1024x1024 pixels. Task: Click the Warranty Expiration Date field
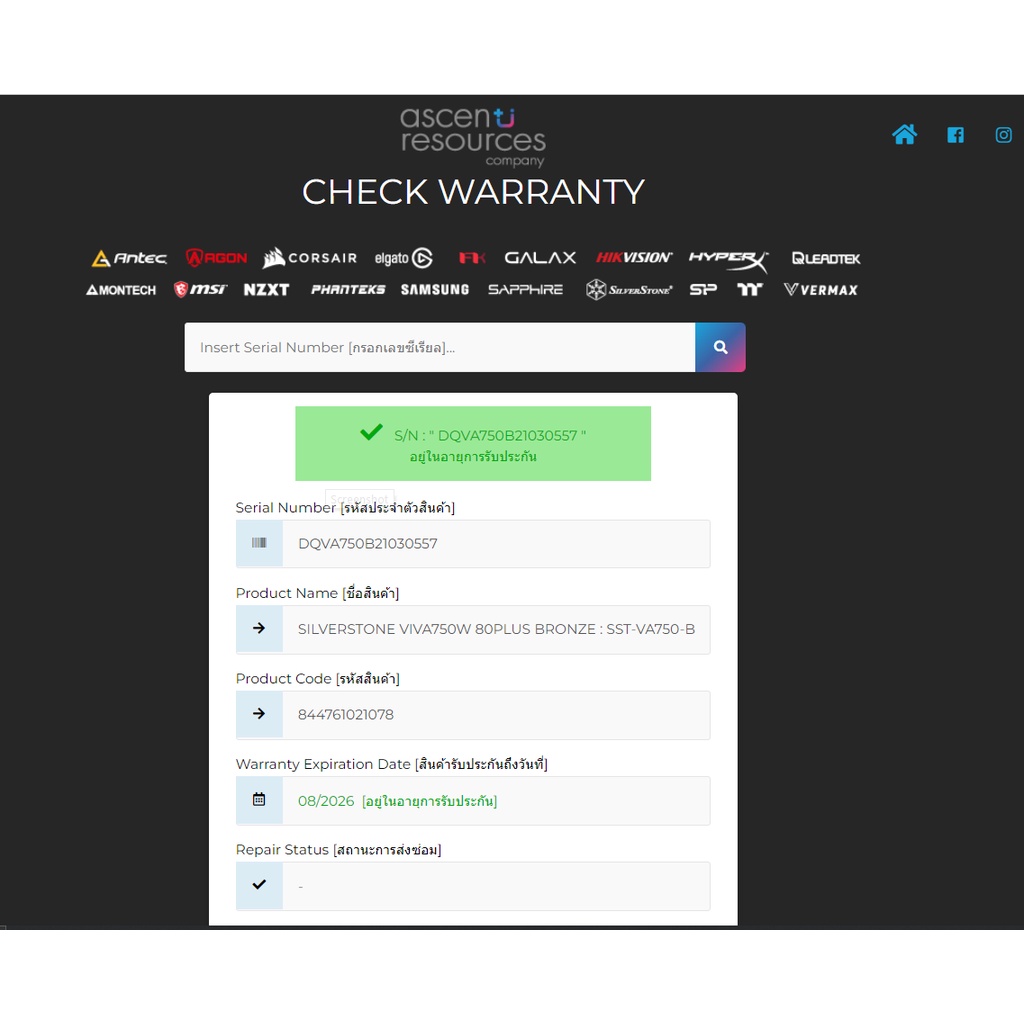tap(496, 801)
